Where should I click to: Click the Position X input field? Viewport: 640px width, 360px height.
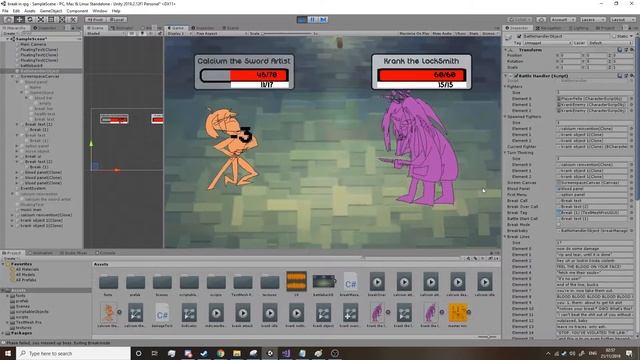click(x=571, y=56)
